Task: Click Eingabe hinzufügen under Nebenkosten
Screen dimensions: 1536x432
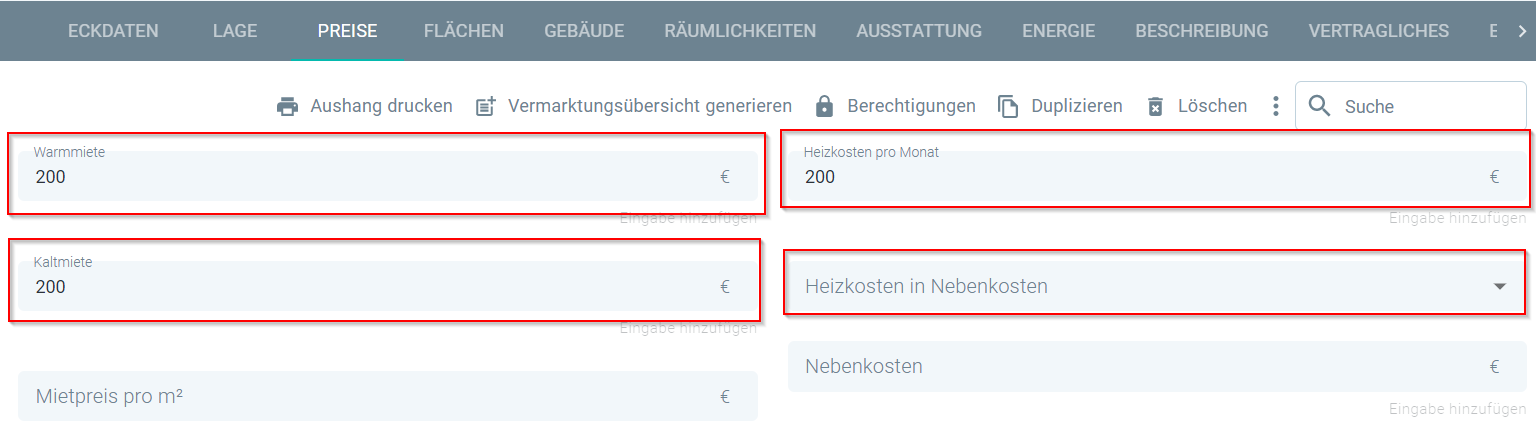Action: coord(1458,409)
